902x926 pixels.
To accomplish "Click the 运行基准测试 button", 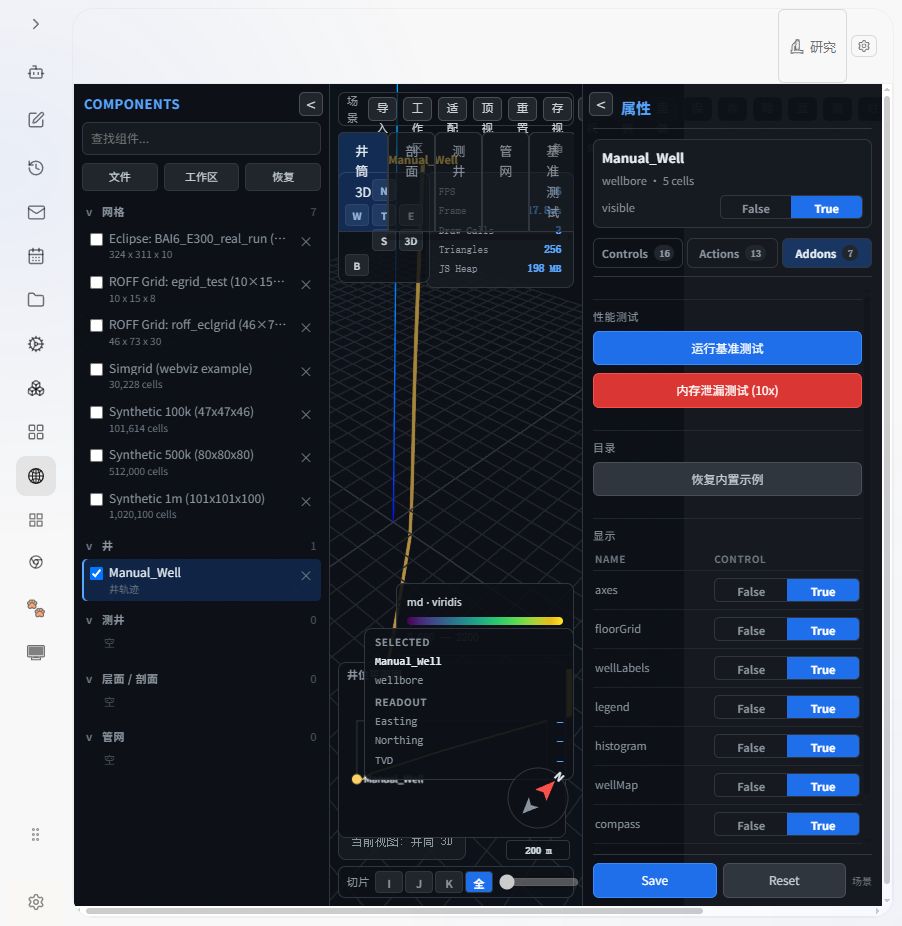I will (727, 348).
